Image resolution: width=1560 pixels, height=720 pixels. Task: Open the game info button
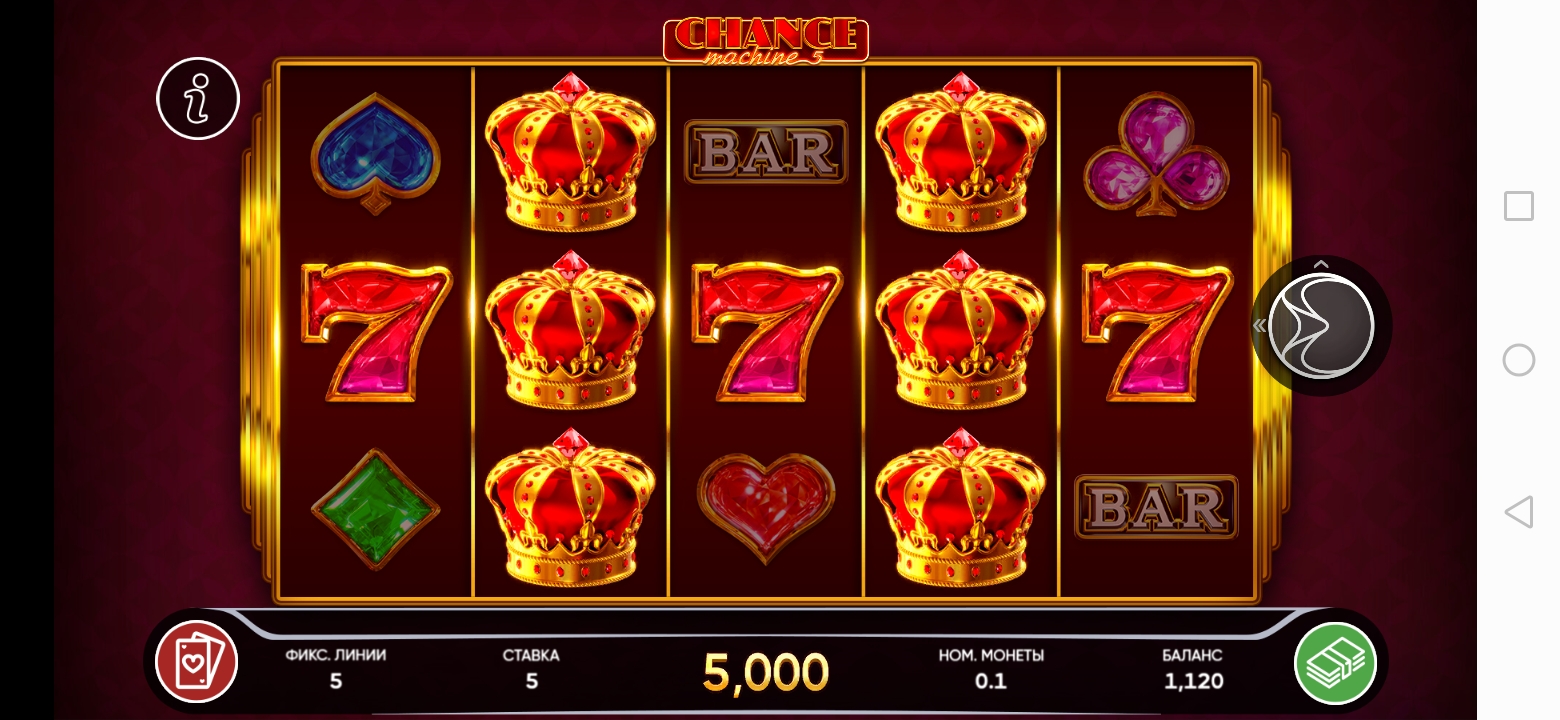point(198,98)
